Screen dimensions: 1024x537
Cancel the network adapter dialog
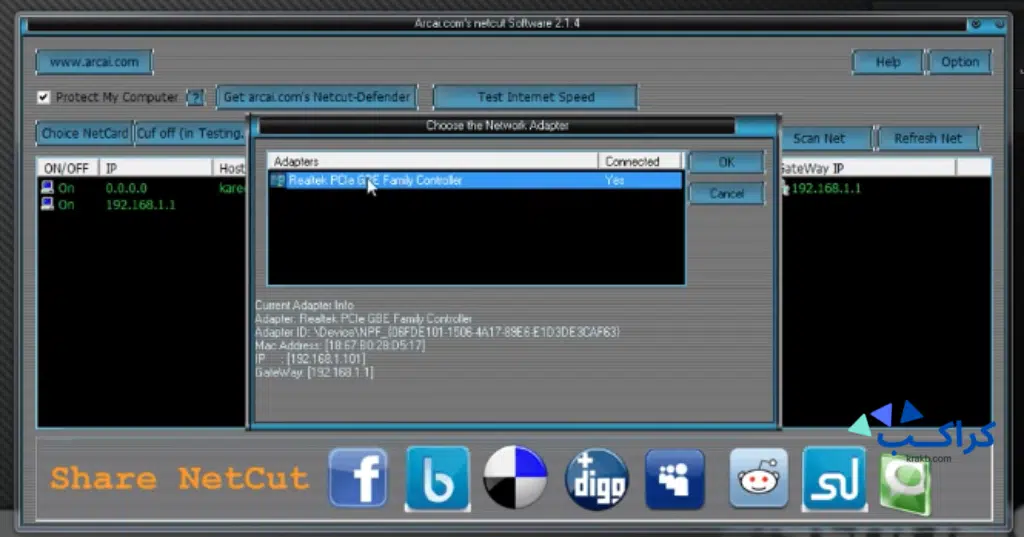726,193
